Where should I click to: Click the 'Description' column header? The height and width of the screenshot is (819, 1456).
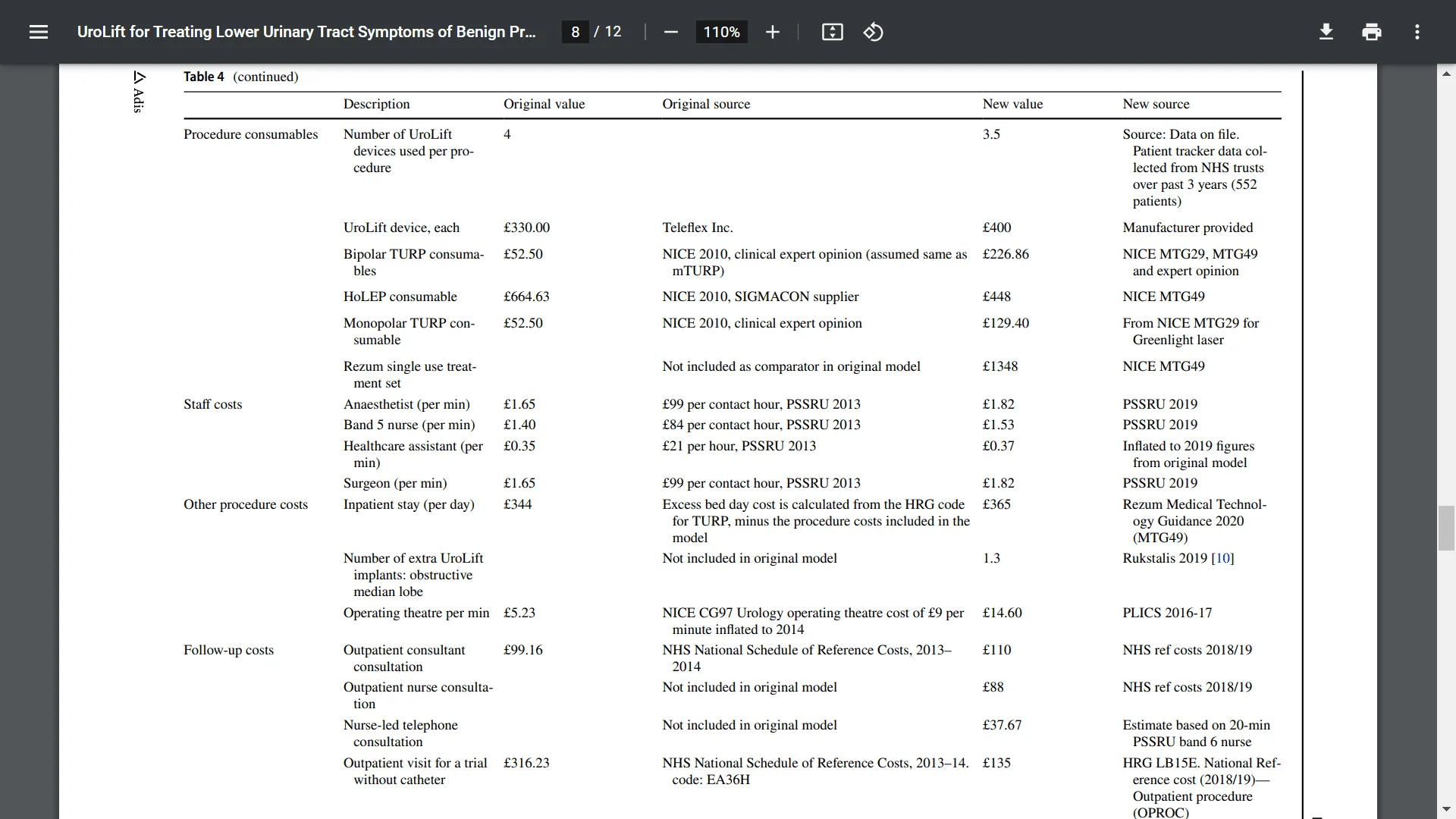click(376, 104)
